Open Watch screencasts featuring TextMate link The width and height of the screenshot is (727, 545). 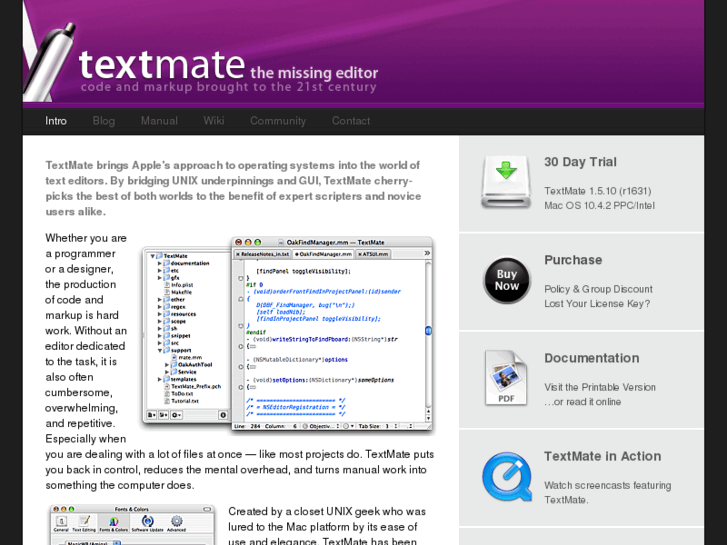607,493
